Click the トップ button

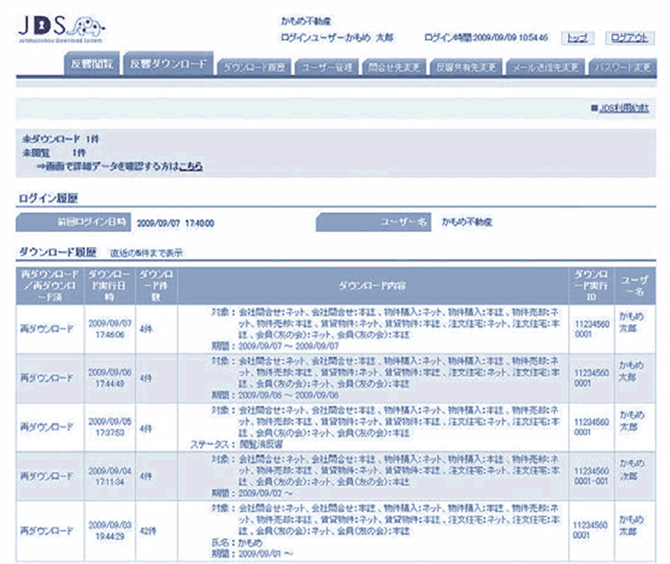[577, 38]
